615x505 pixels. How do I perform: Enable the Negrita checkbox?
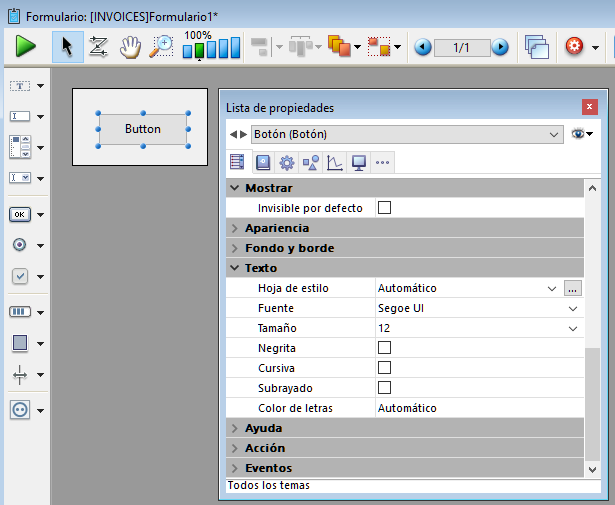tap(384, 348)
